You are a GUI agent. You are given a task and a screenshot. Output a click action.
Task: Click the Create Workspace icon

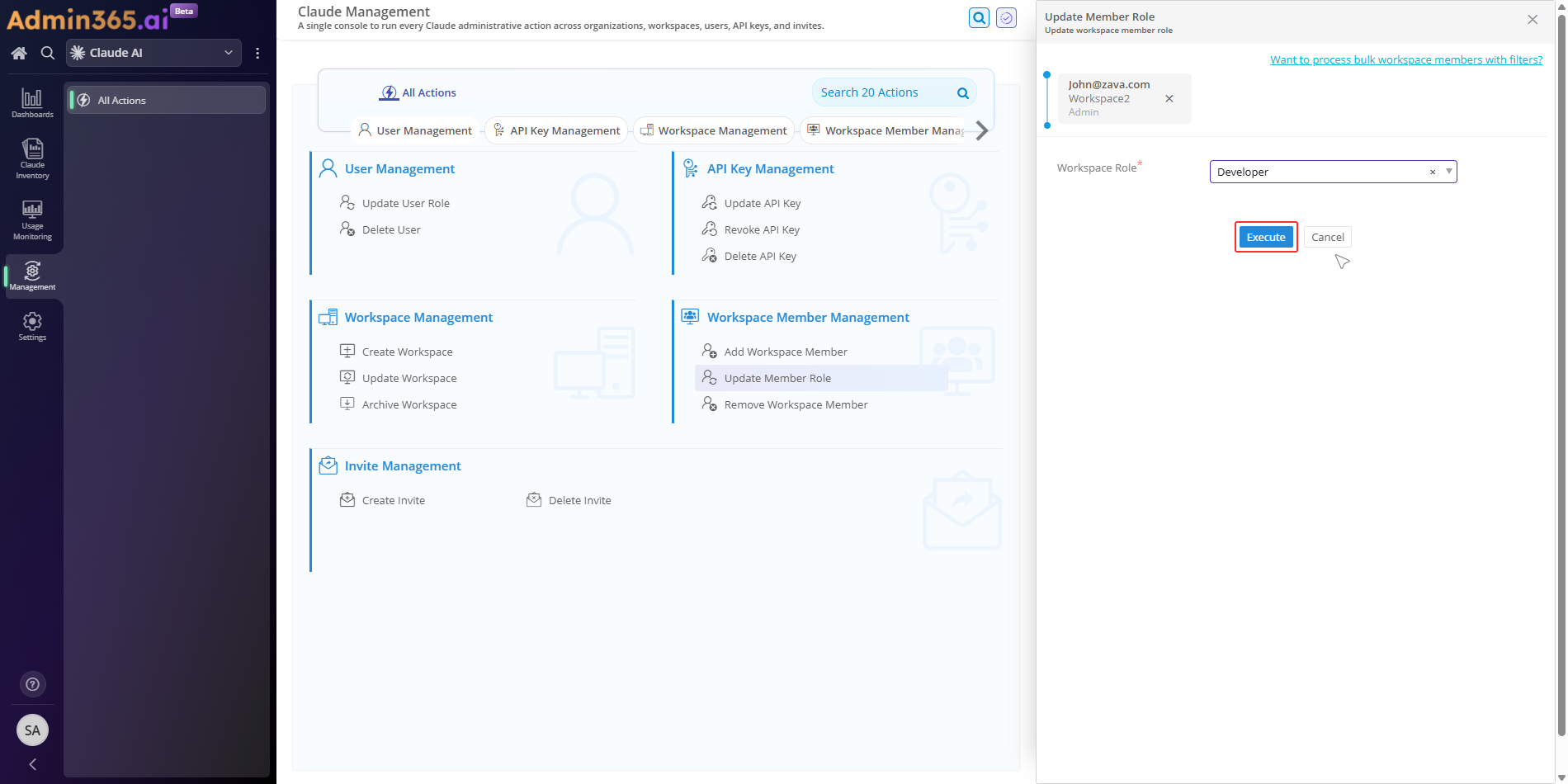[x=347, y=351]
